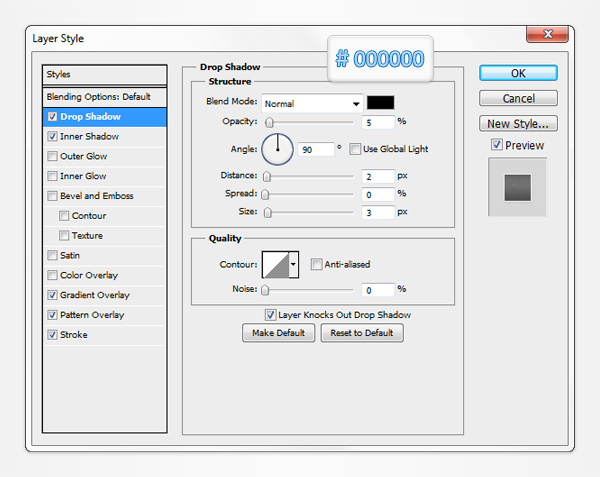Click the Angle dial control
600x477 pixels.
[x=277, y=149]
